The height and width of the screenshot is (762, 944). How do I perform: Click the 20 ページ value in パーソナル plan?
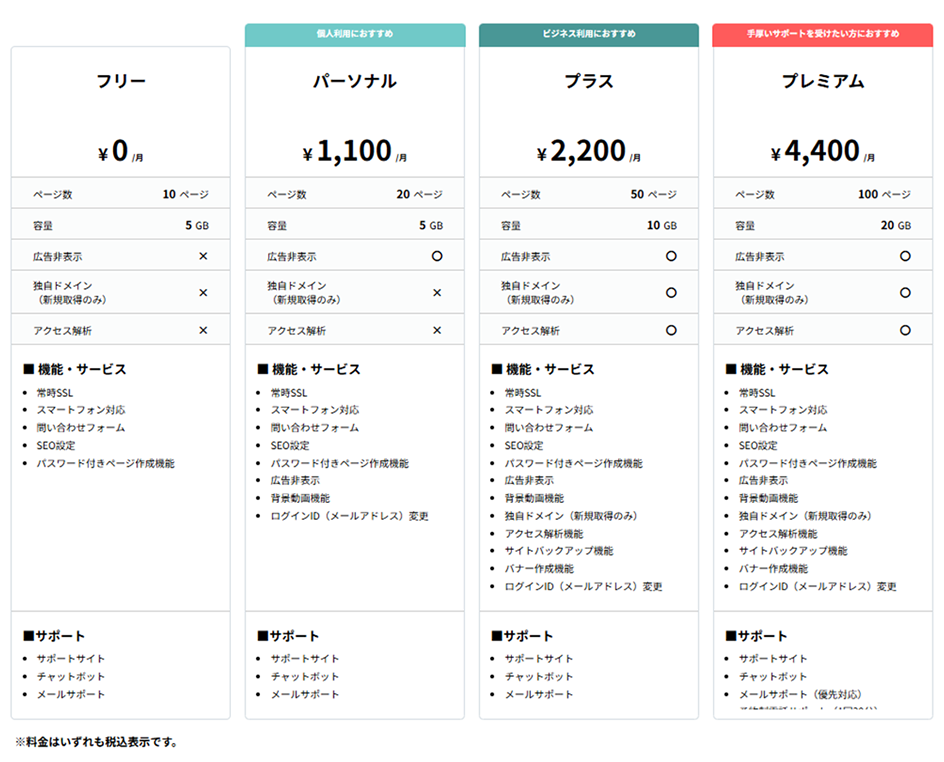coord(420,194)
